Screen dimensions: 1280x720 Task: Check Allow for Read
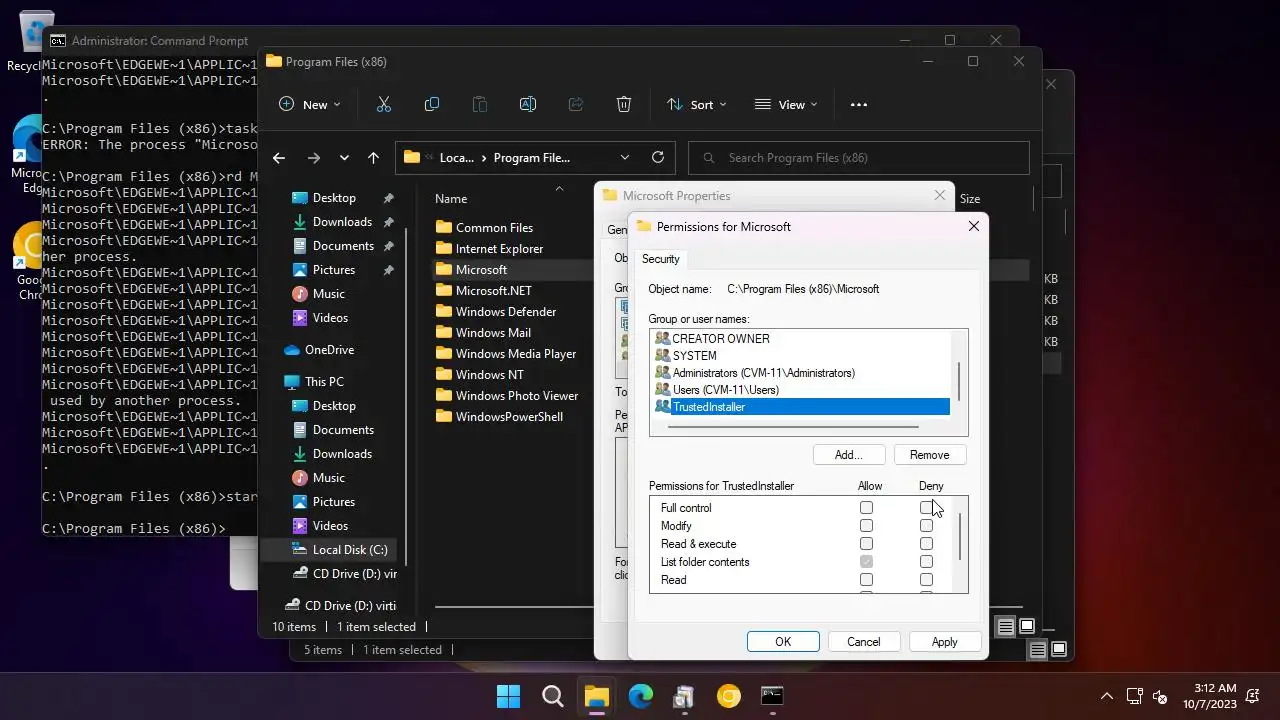pos(866,580)
